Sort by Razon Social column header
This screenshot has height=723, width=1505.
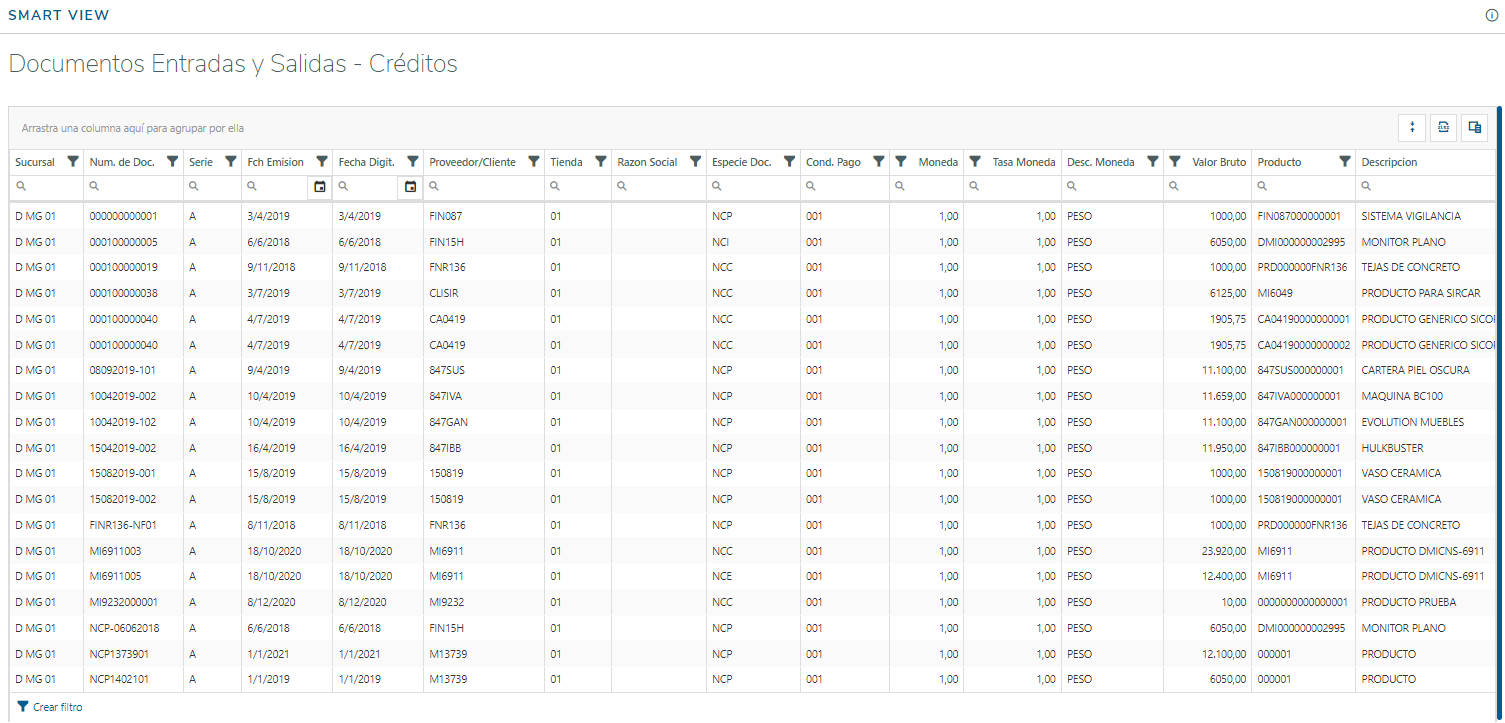pos(647,162)
